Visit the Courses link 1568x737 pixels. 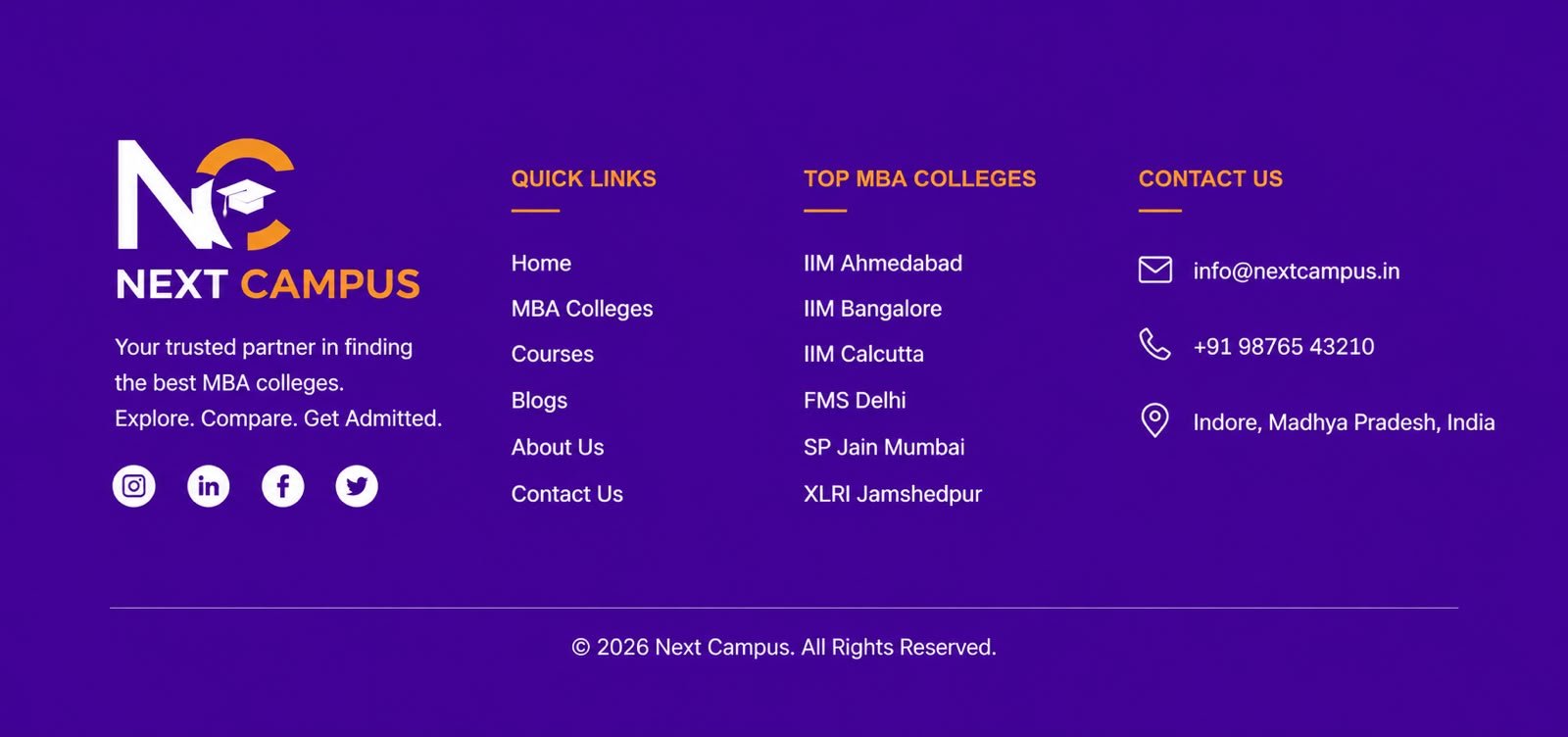[553, 354]
